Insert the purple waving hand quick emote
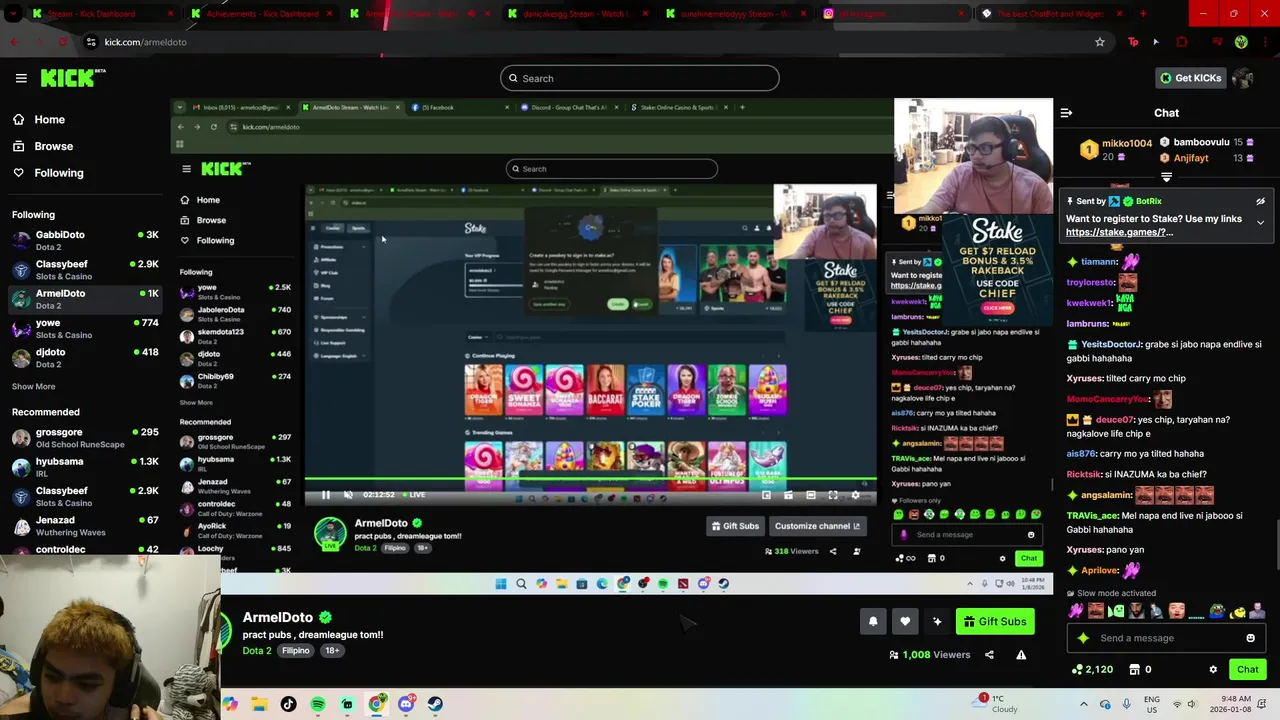This screenshot has height=720, width=1280. coord(1075,611)
